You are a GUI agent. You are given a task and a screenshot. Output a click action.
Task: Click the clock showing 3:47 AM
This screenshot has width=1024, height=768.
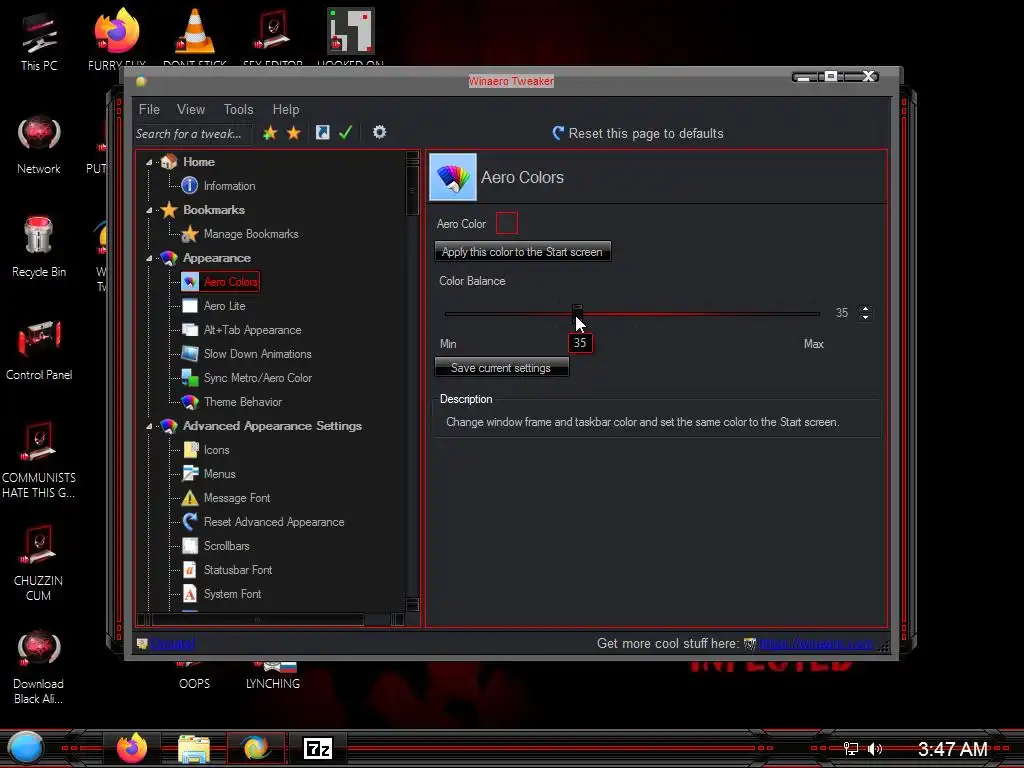tap(952, 748)
